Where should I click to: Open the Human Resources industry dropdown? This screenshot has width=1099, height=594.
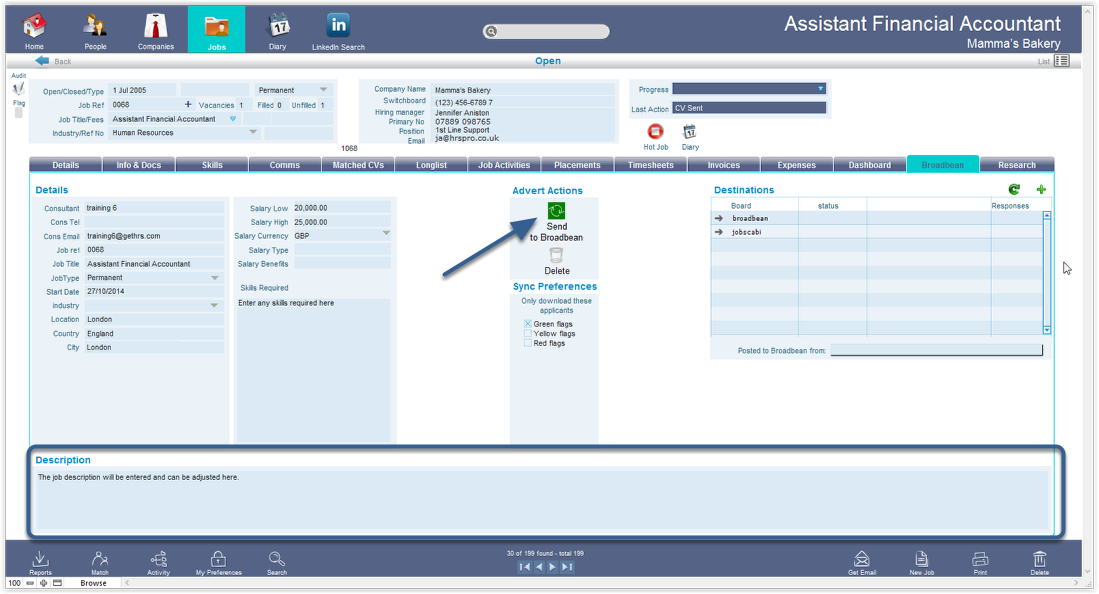click(253, 132)
